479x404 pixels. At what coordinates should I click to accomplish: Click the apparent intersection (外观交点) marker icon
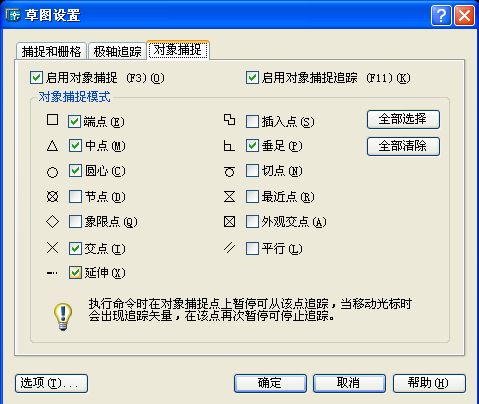(x=229, y=221)
